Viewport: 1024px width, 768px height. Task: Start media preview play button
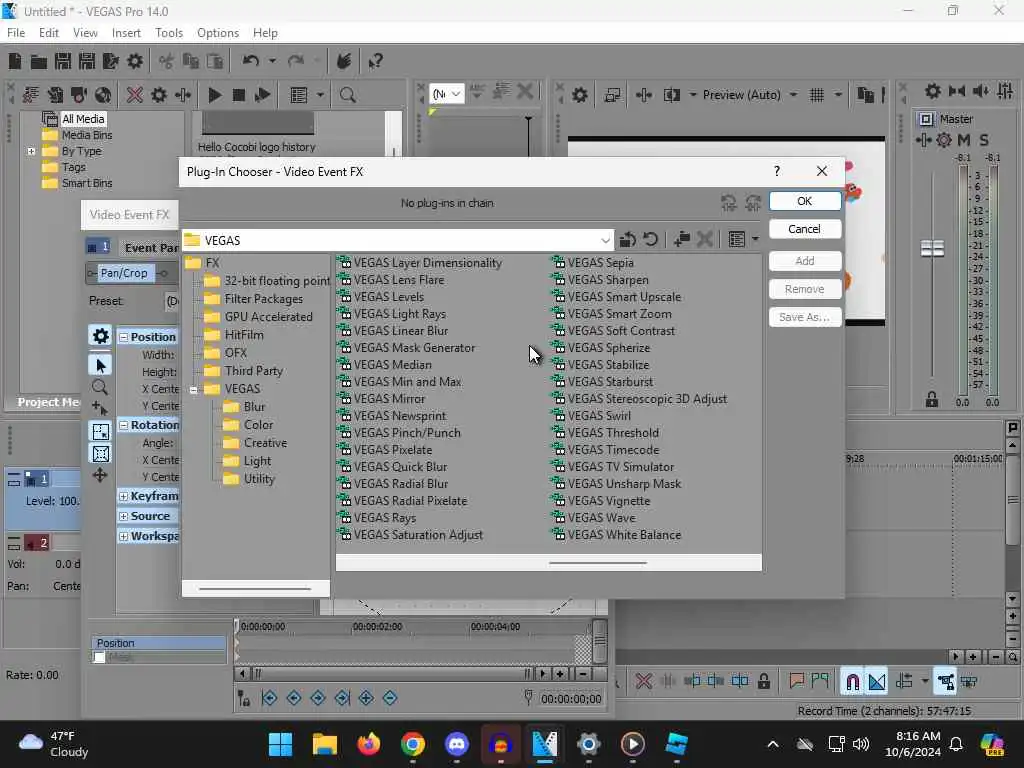(x=214, y=95)
